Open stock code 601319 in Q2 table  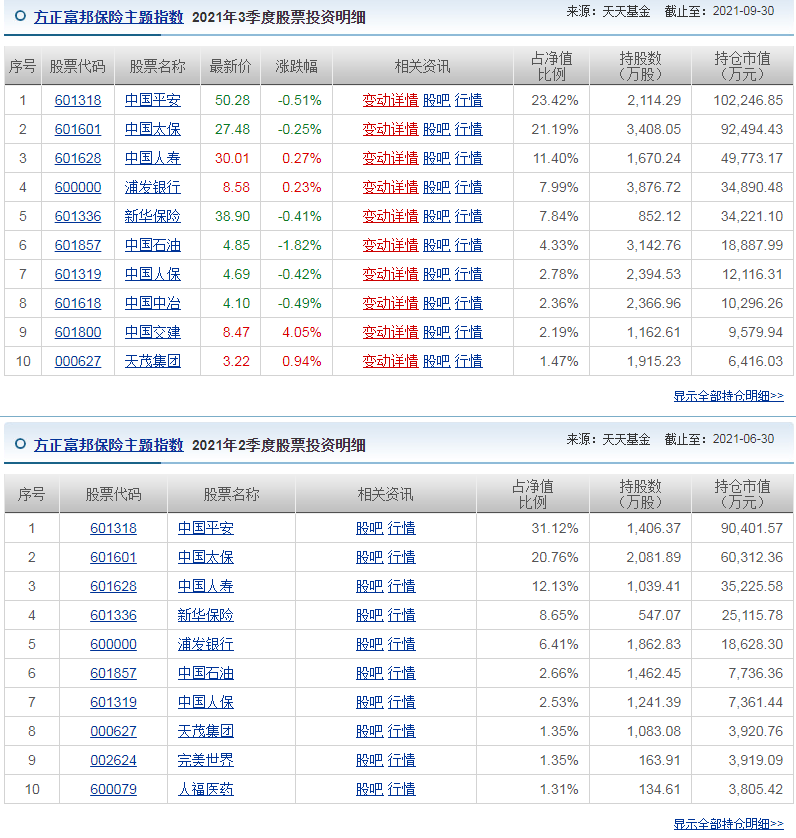tap(113, 702)
